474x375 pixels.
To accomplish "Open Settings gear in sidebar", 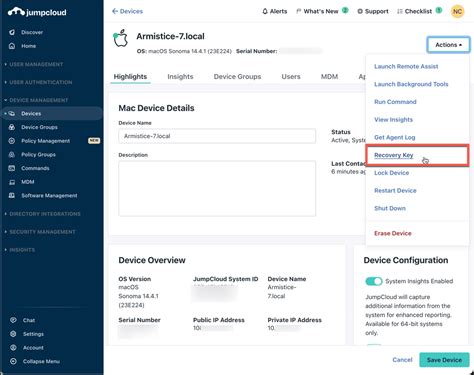I will pos(13,334).
